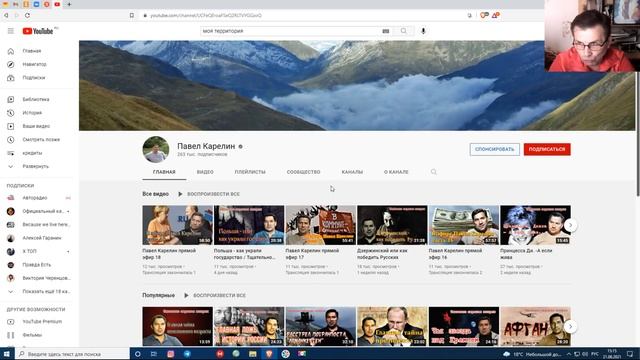Click the СПОНСИРОВАТЬ button
The height and width of the screenshot is (360, 640).
(494, 149)
